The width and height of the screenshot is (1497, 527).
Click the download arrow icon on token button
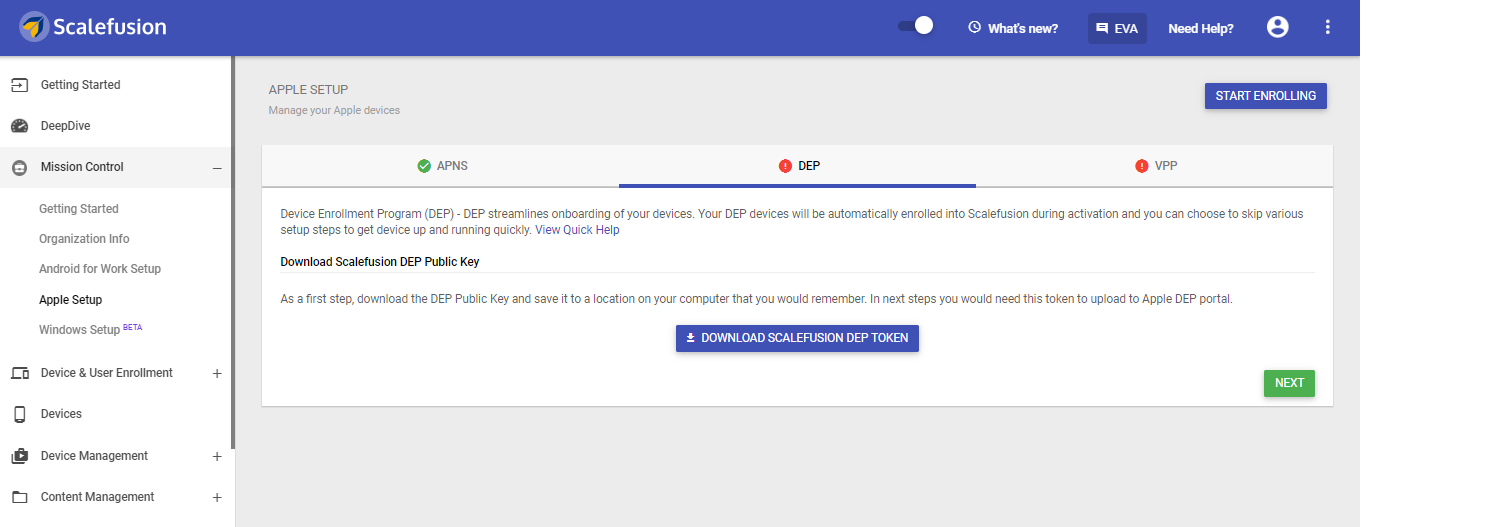click(690, 338)
